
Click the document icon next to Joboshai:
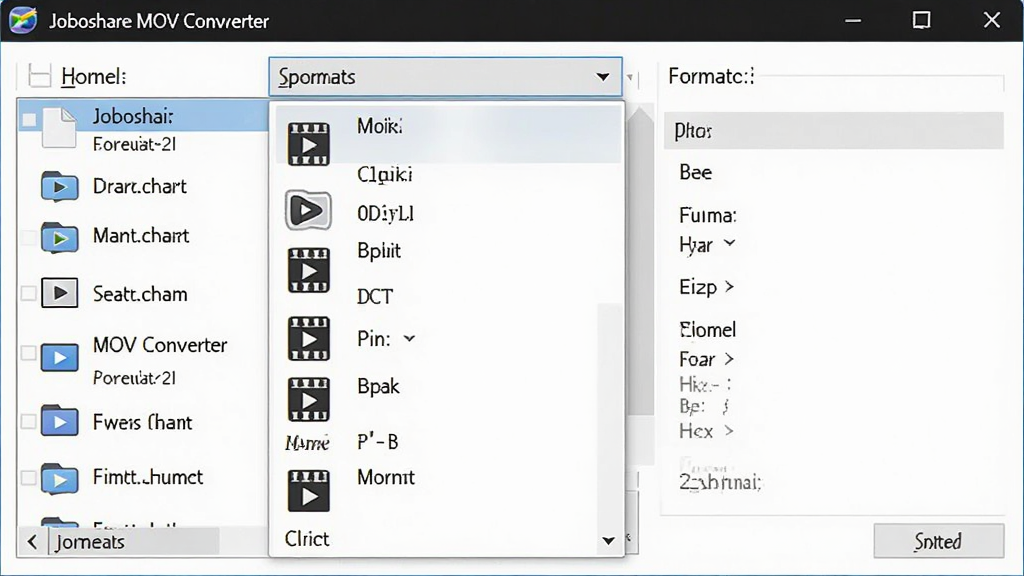click(x=59, y=127)
